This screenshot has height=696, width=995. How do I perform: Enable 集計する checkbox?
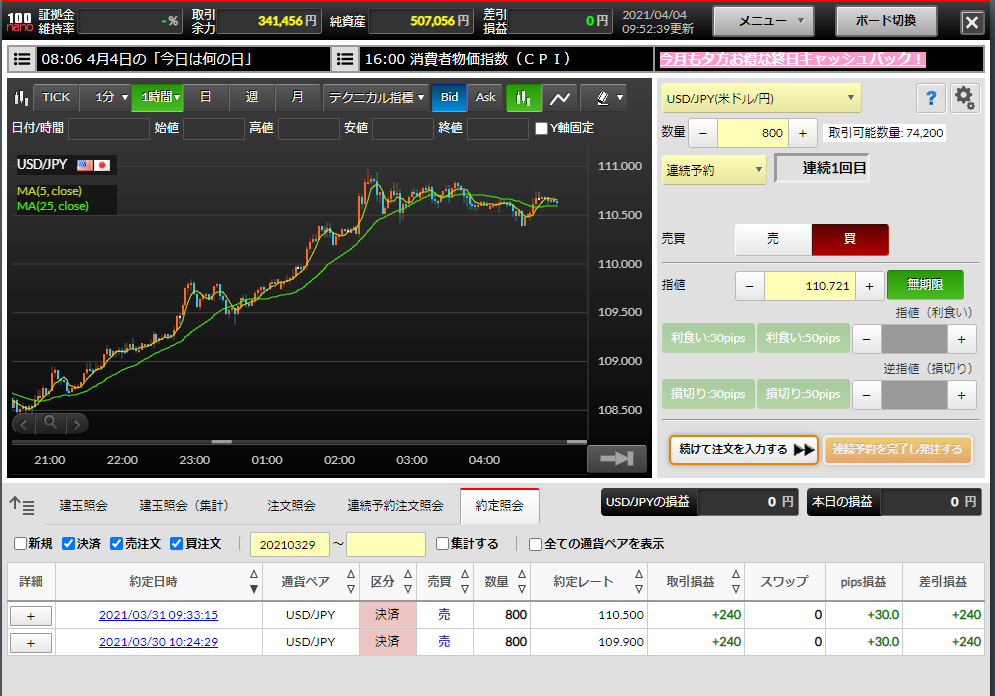(442, 544)
